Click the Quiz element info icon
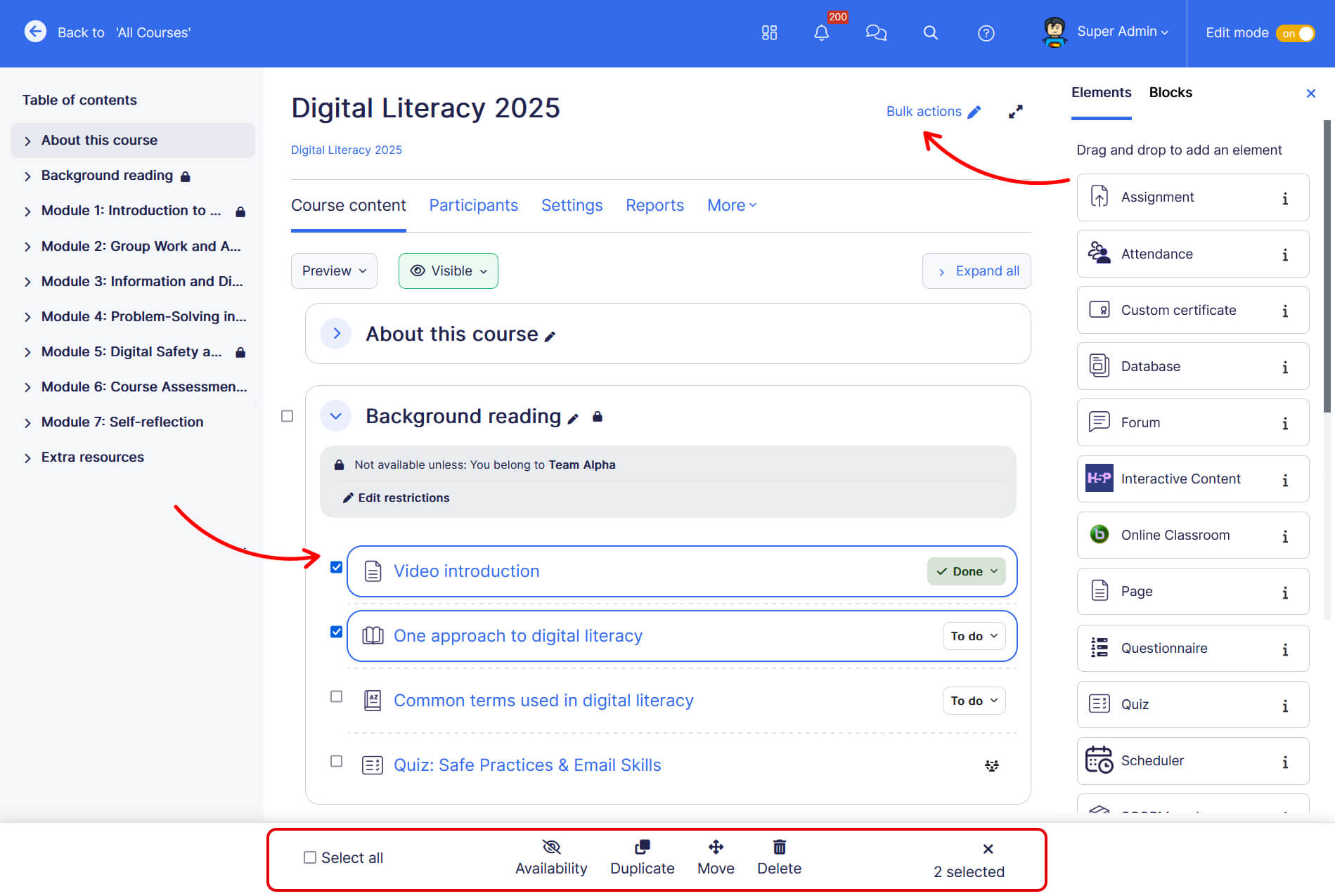Viewport: 1335px width, 896px height. pos(1285,706)
